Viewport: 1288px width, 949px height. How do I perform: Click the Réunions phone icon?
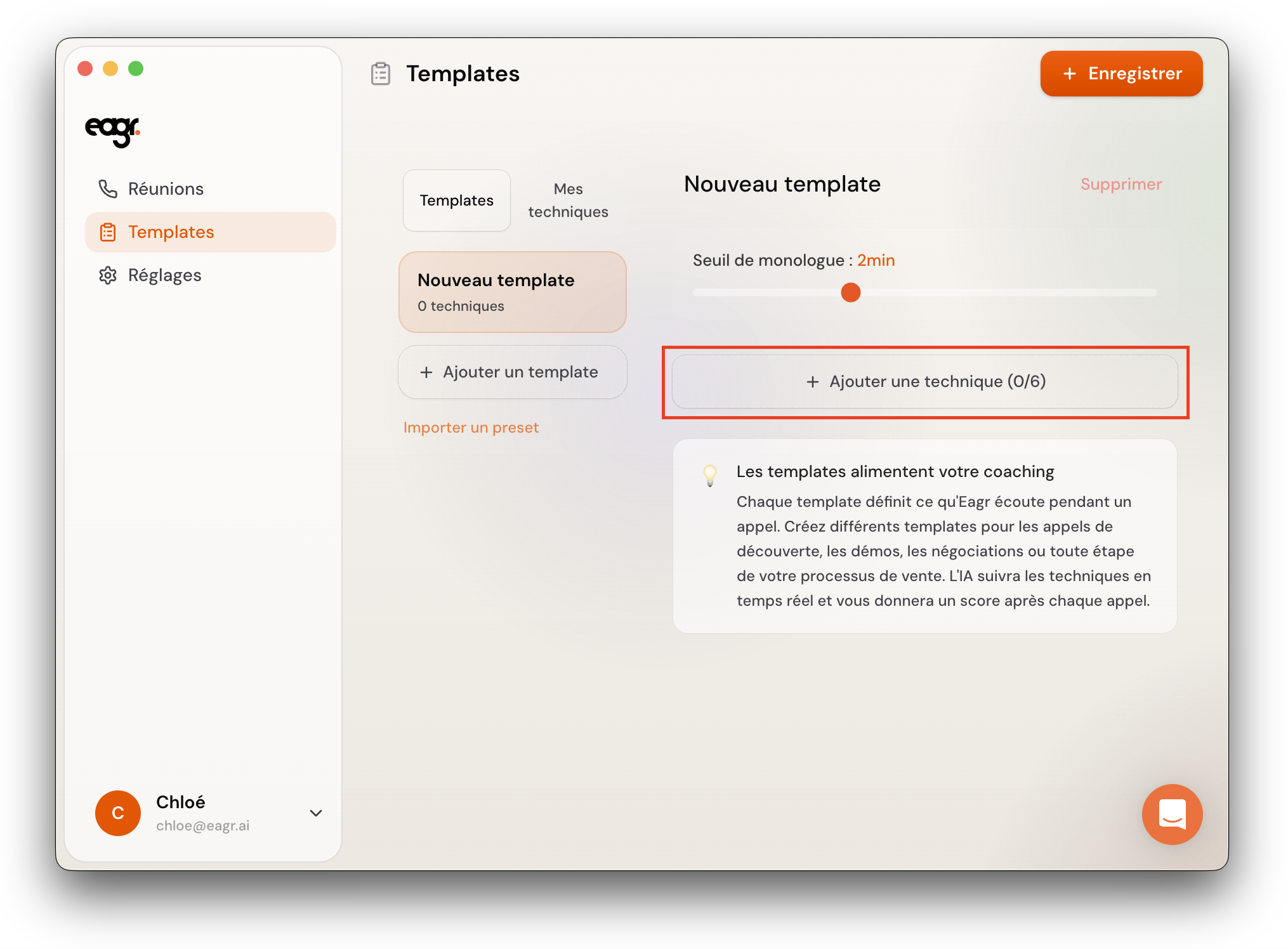coord(108,188)
